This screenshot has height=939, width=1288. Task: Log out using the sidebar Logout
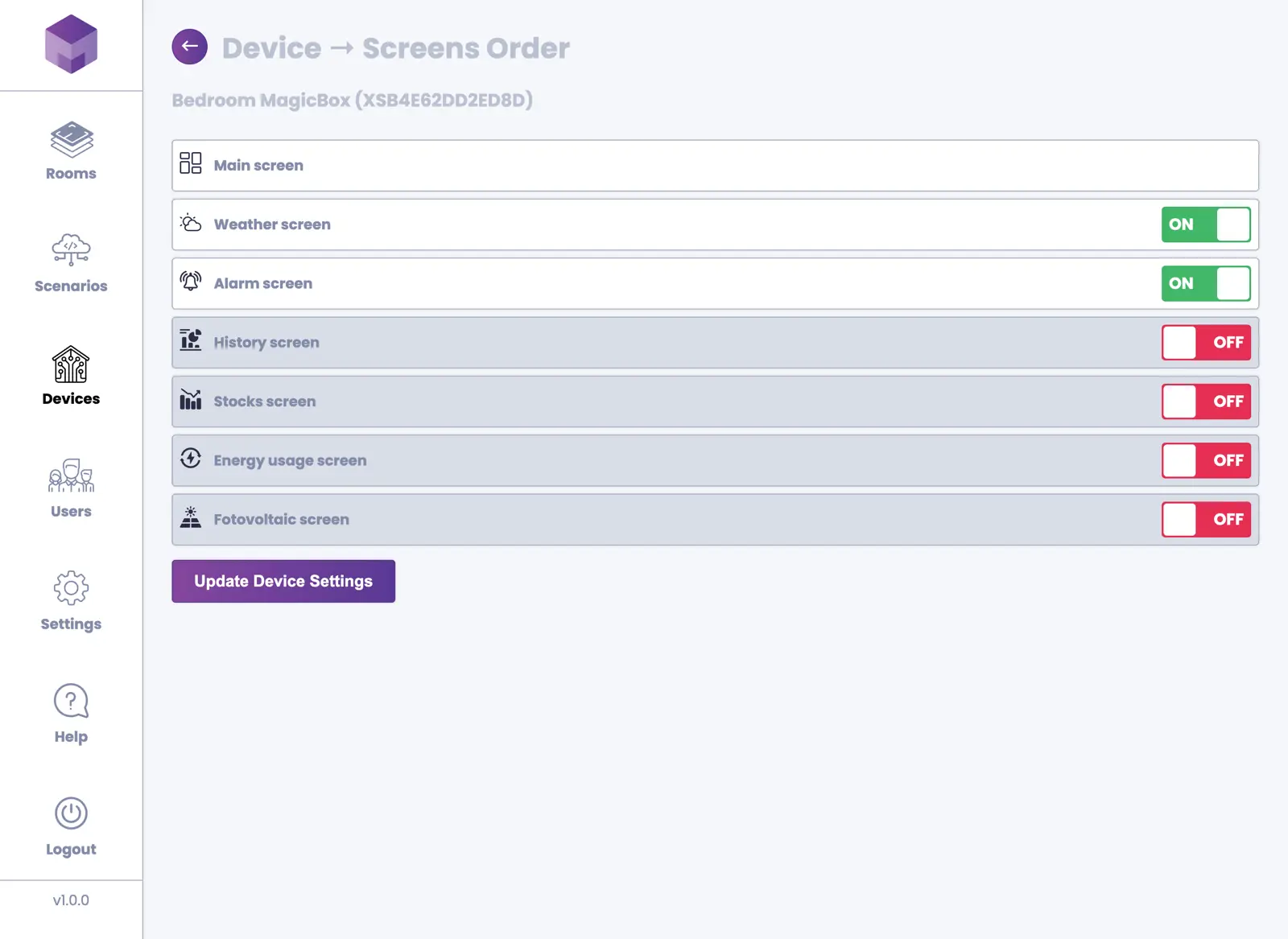click(x=71, y=826)
